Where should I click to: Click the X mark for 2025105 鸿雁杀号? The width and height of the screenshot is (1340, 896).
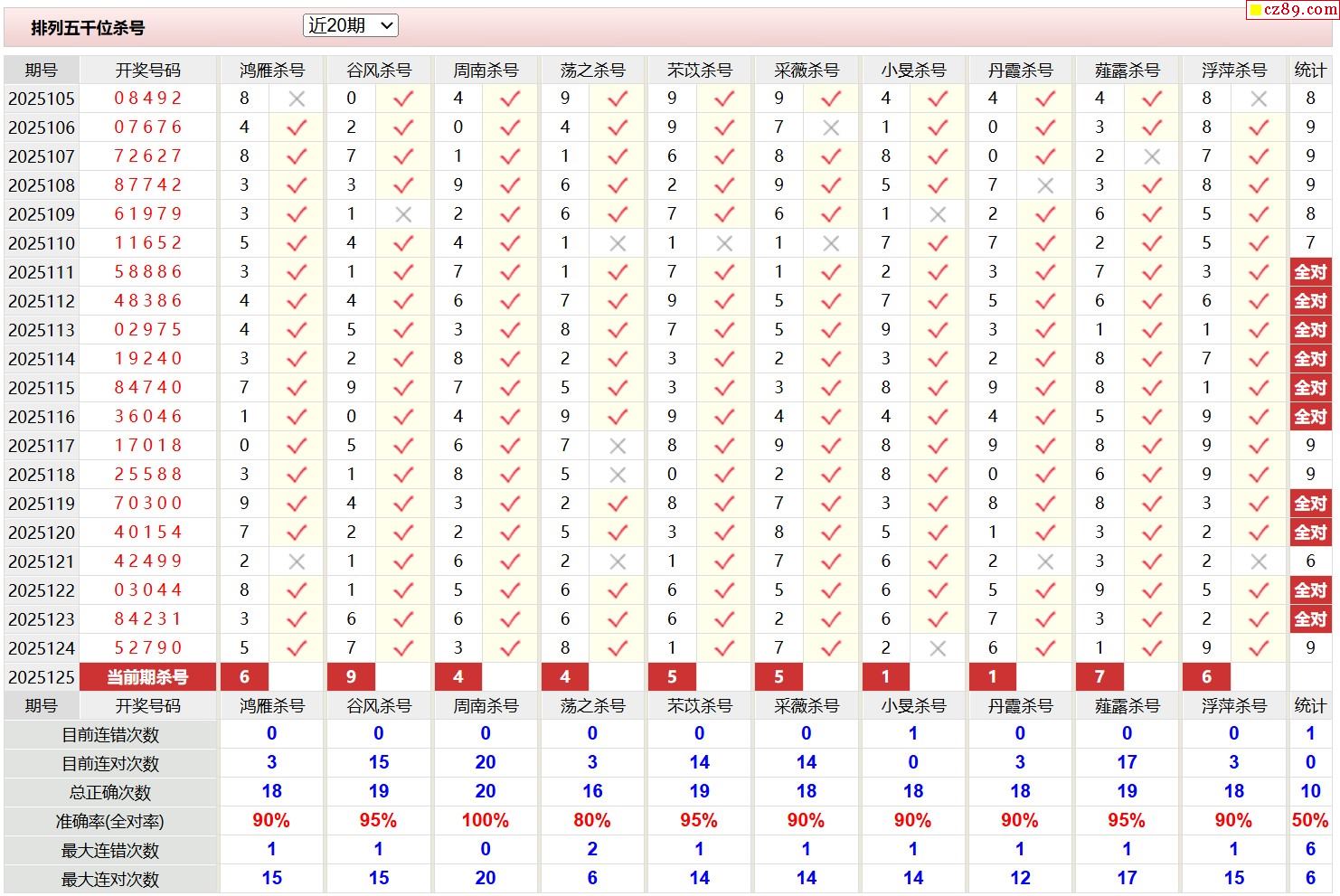pos(297,99)
